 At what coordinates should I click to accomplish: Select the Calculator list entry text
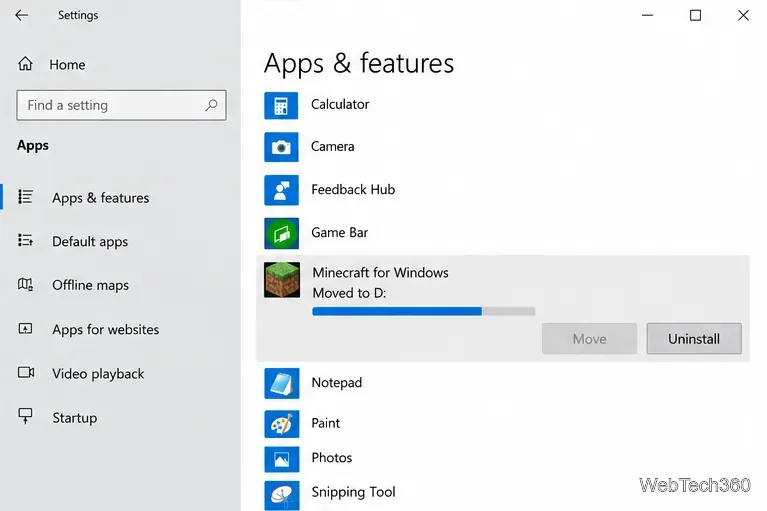[340, 104]
